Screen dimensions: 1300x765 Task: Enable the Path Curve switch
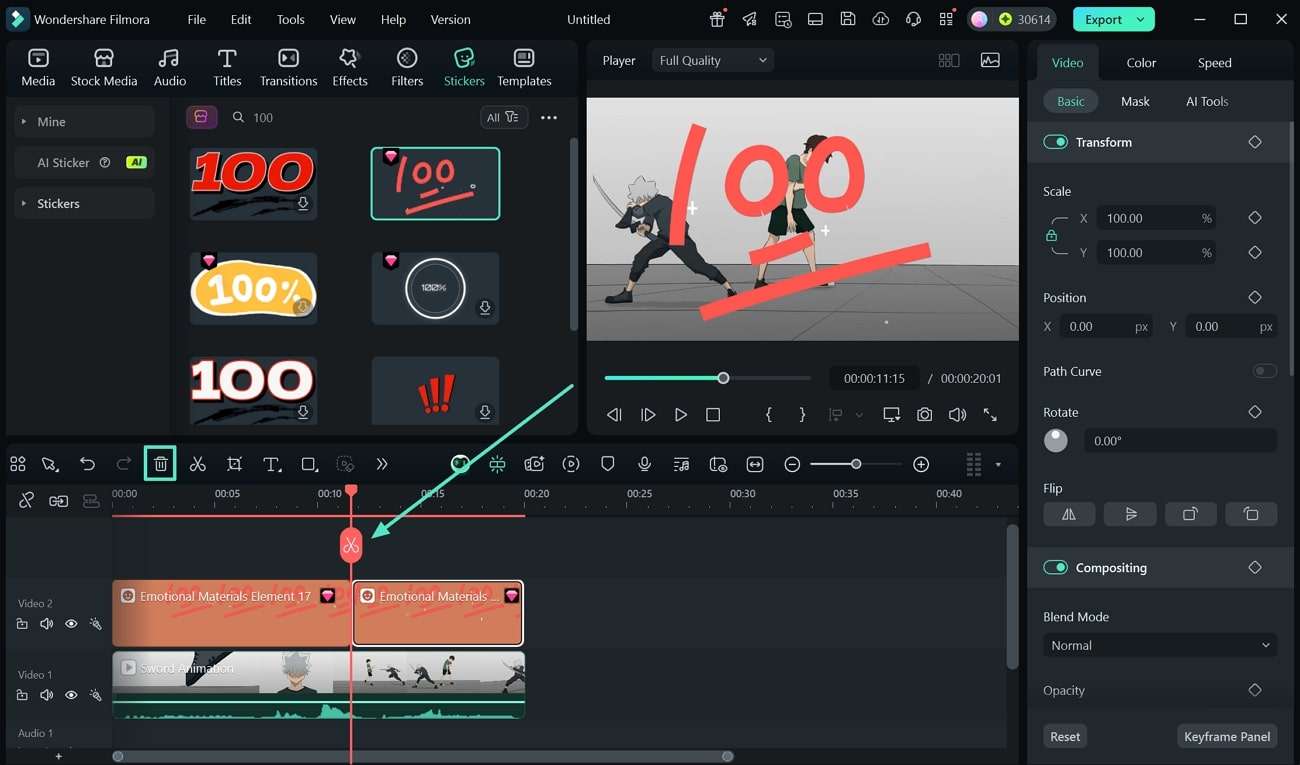click(1265, 371)
